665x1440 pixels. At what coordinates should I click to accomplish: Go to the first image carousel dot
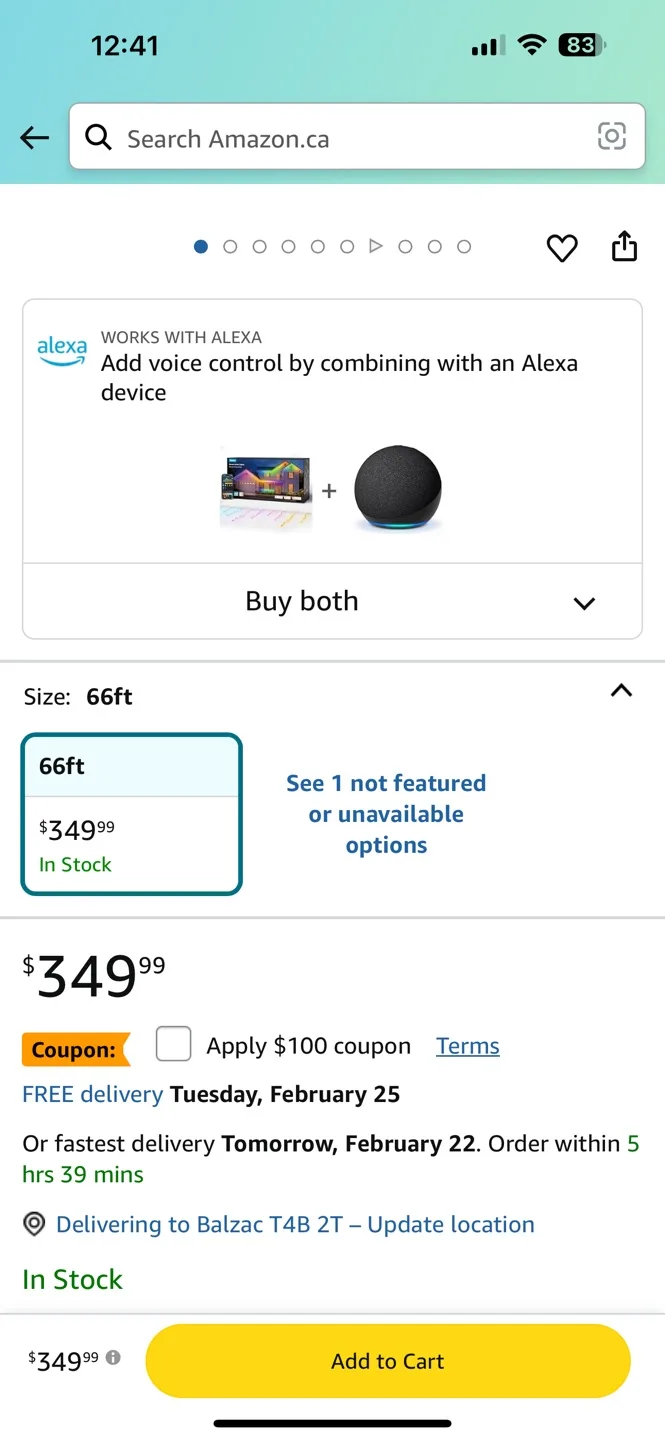pos(201,246)
